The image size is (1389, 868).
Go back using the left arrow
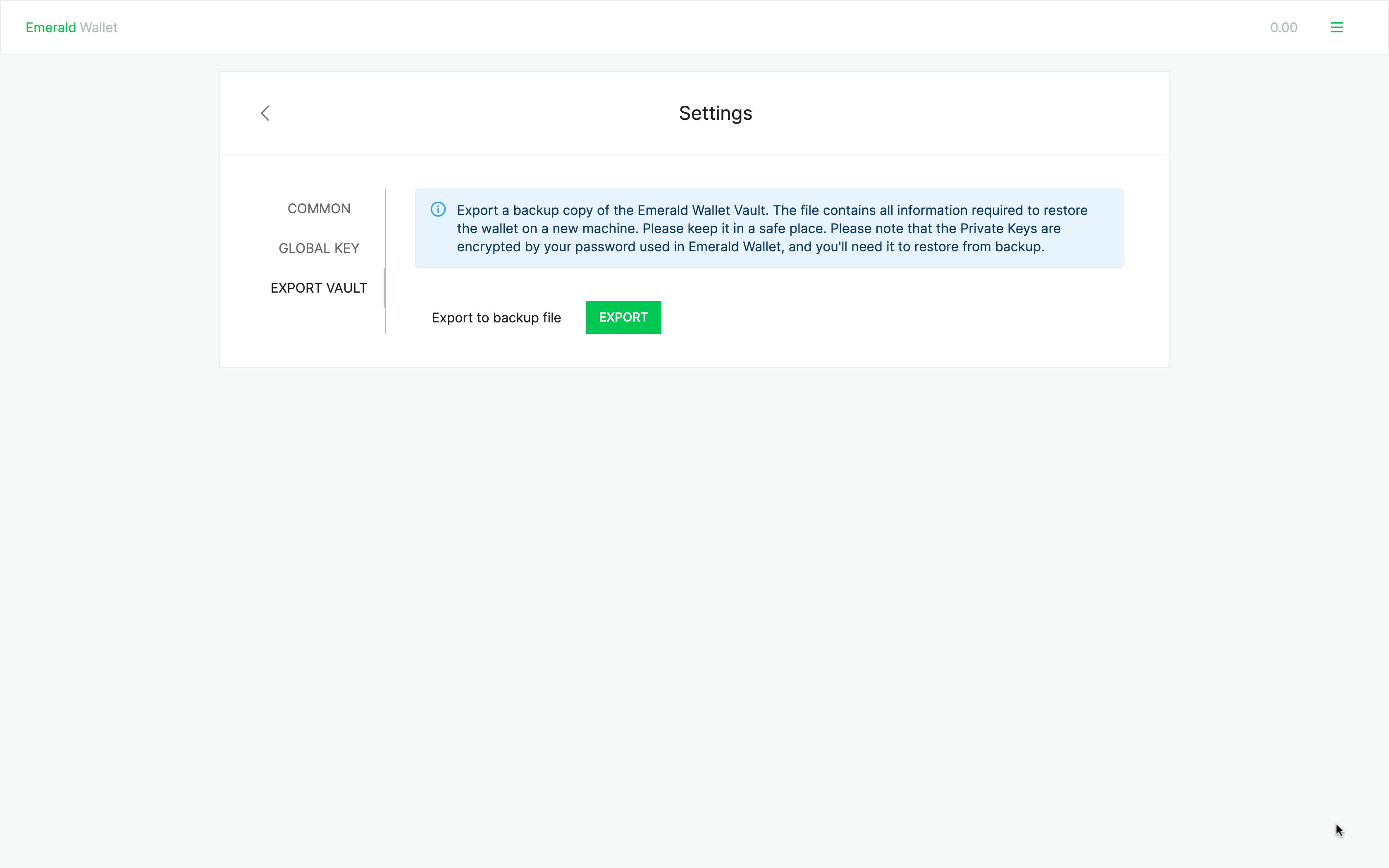[265, 113]
